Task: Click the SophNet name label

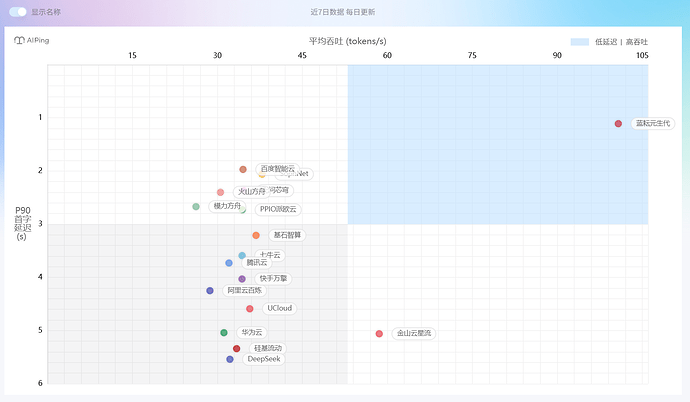Action: pyautogui.click(x=299, y=174)
